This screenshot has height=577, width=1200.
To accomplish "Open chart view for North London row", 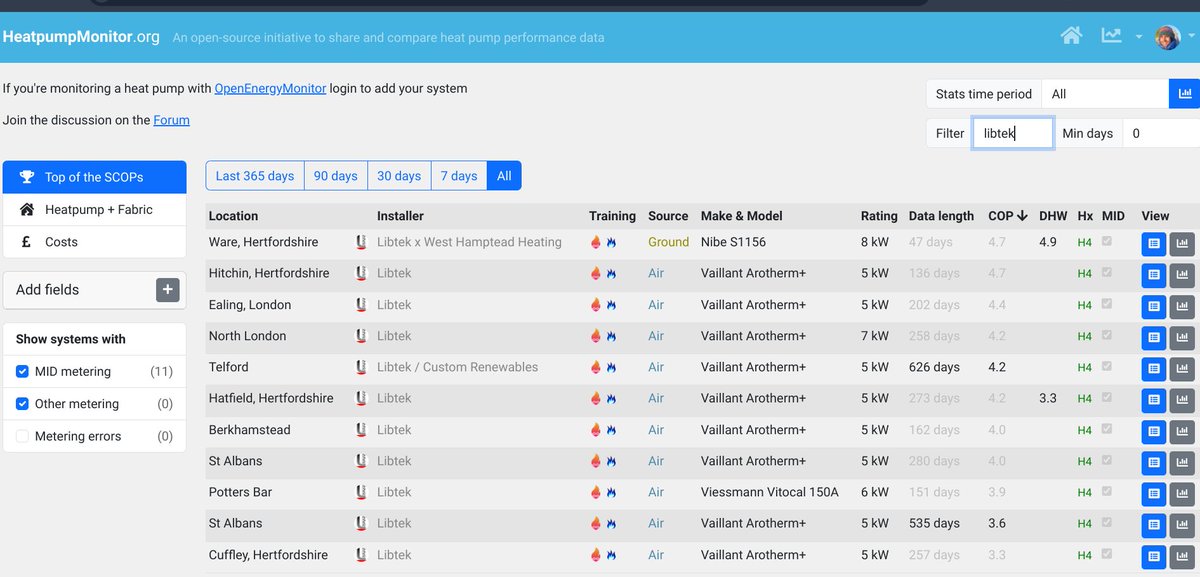I will (1182, 337).
